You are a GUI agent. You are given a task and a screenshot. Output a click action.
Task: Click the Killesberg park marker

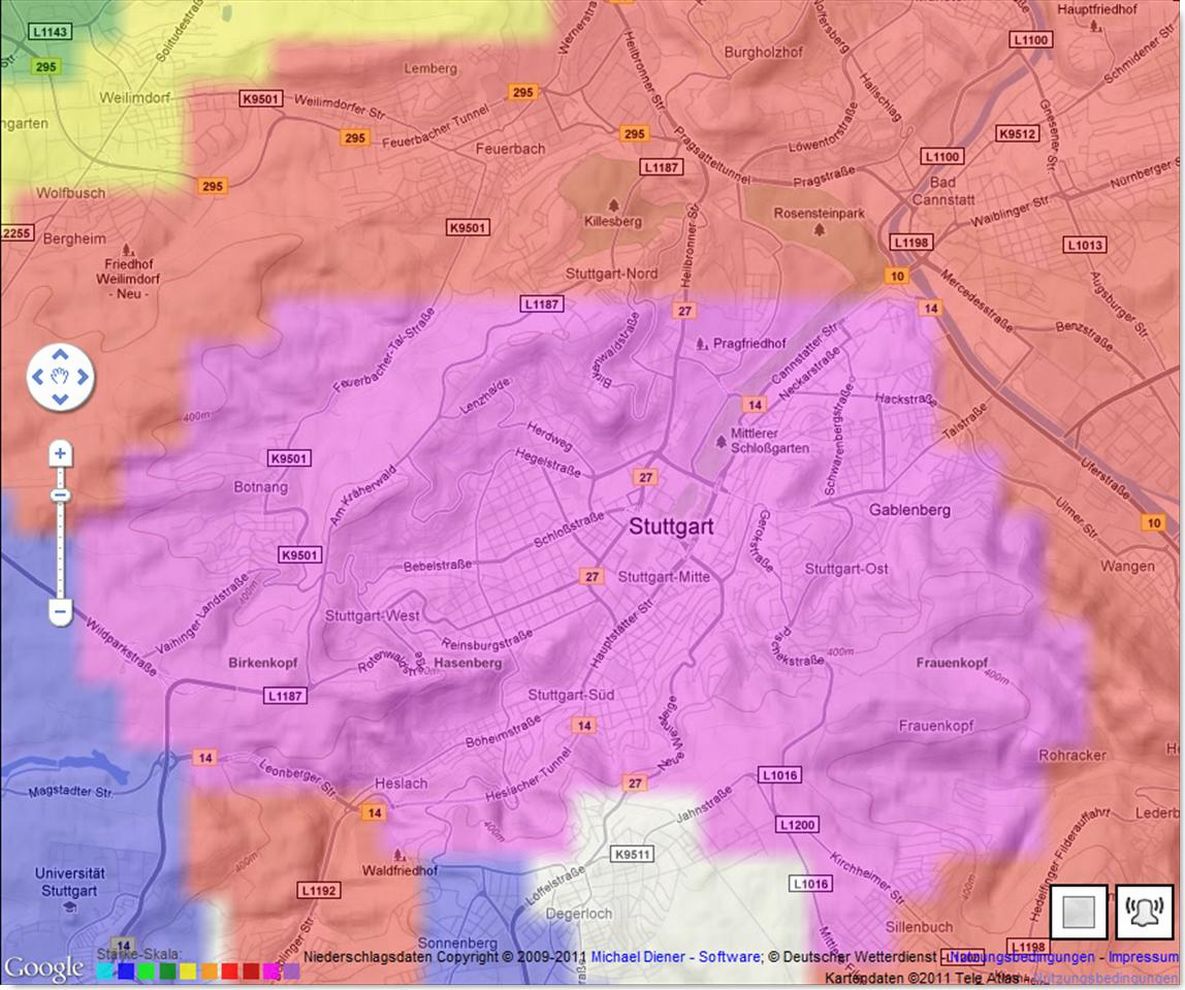614,219
